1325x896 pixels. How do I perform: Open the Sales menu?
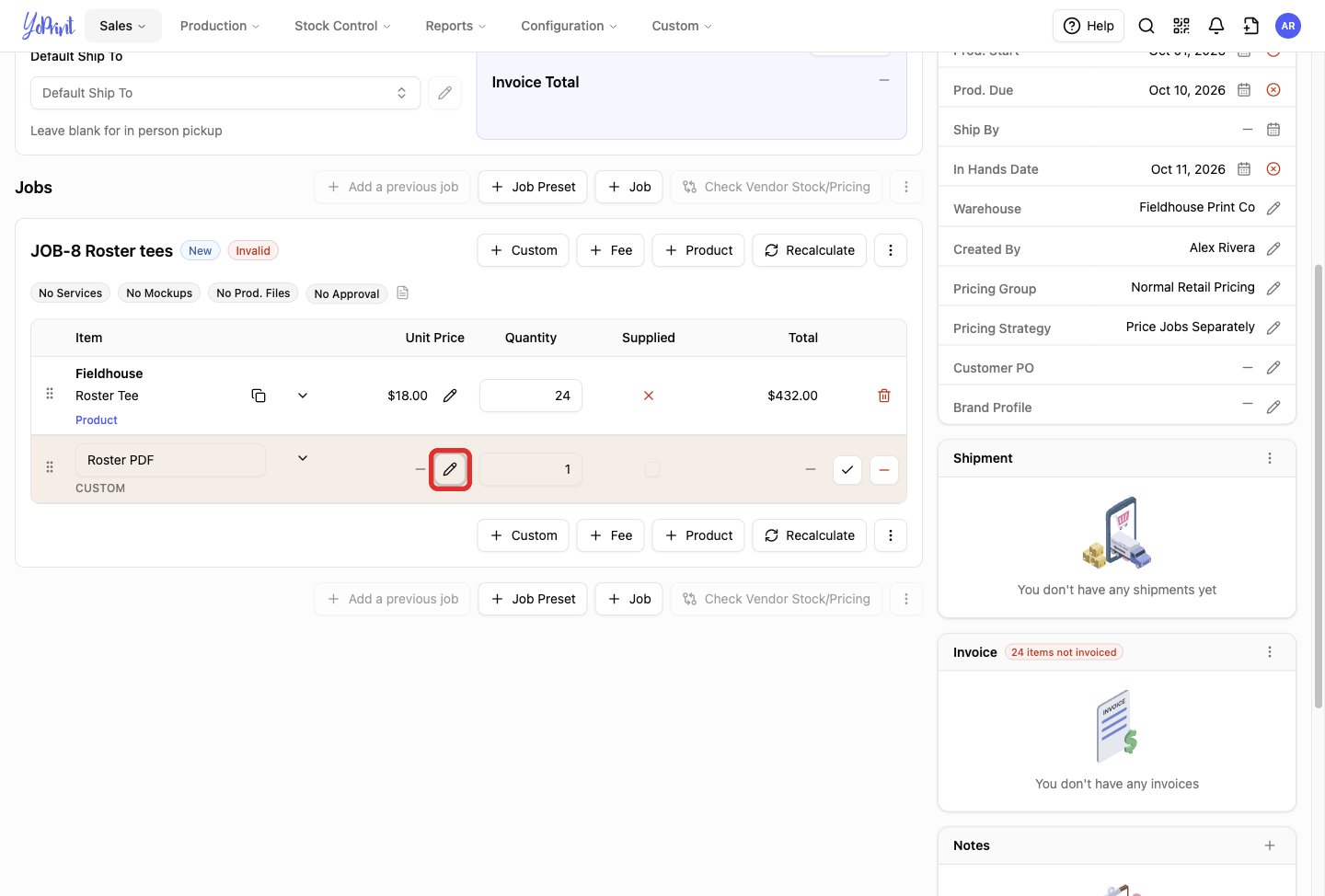coord(123,26)
